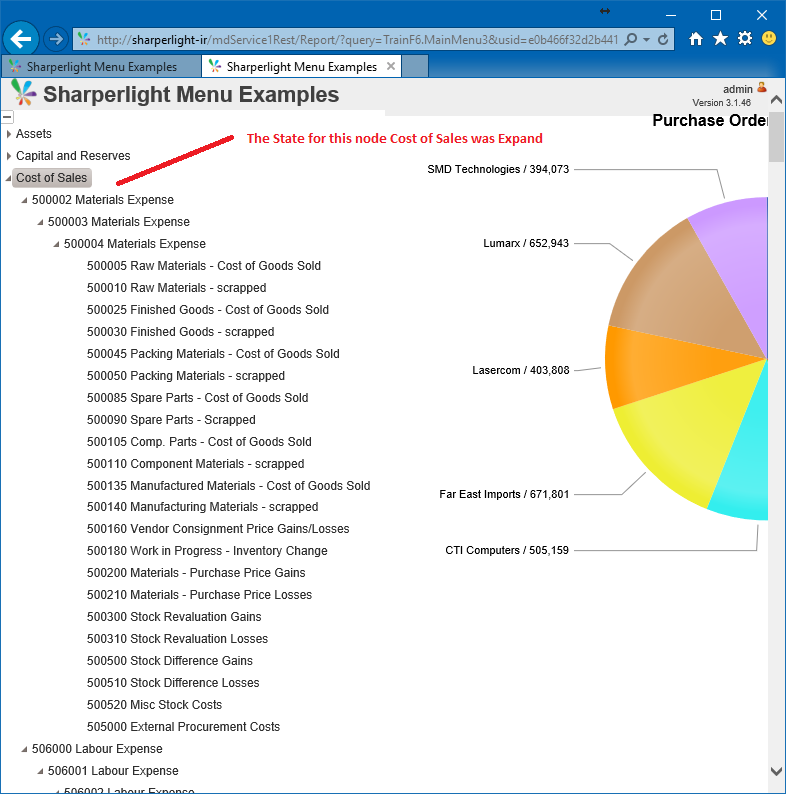Select 500140 Manufacturing Materials - scrapped

(202, 507)
